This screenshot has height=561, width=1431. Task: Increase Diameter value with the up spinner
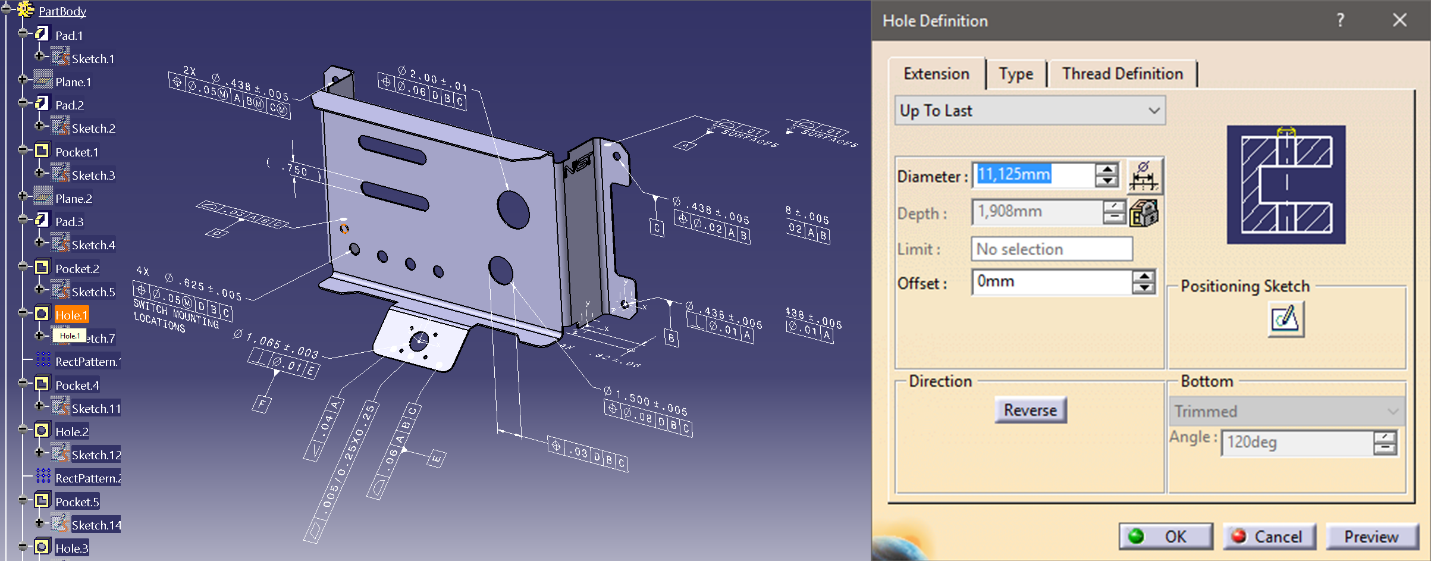coord(1106,170)
